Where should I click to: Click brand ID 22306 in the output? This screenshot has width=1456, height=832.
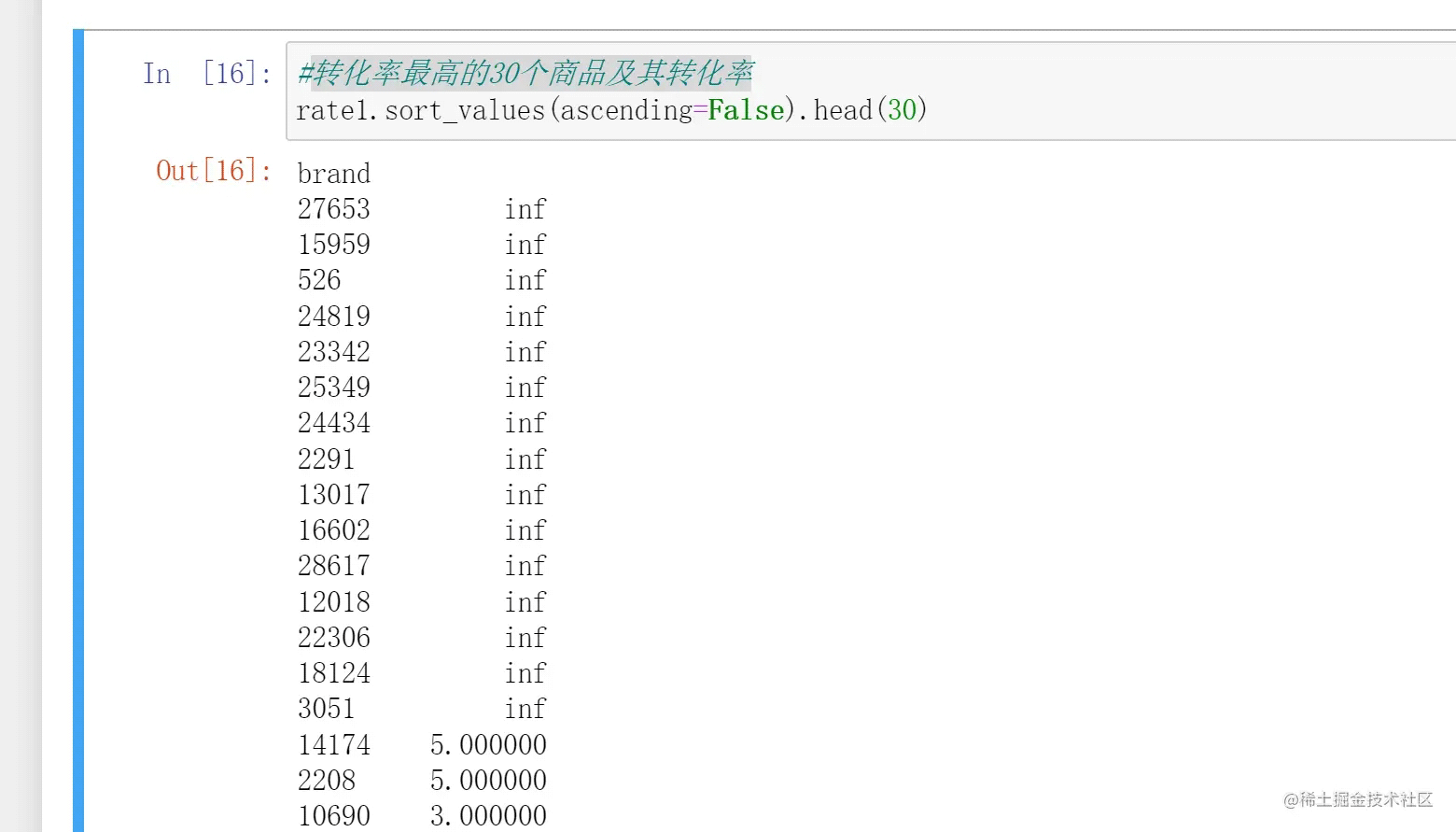click(333, 638)
